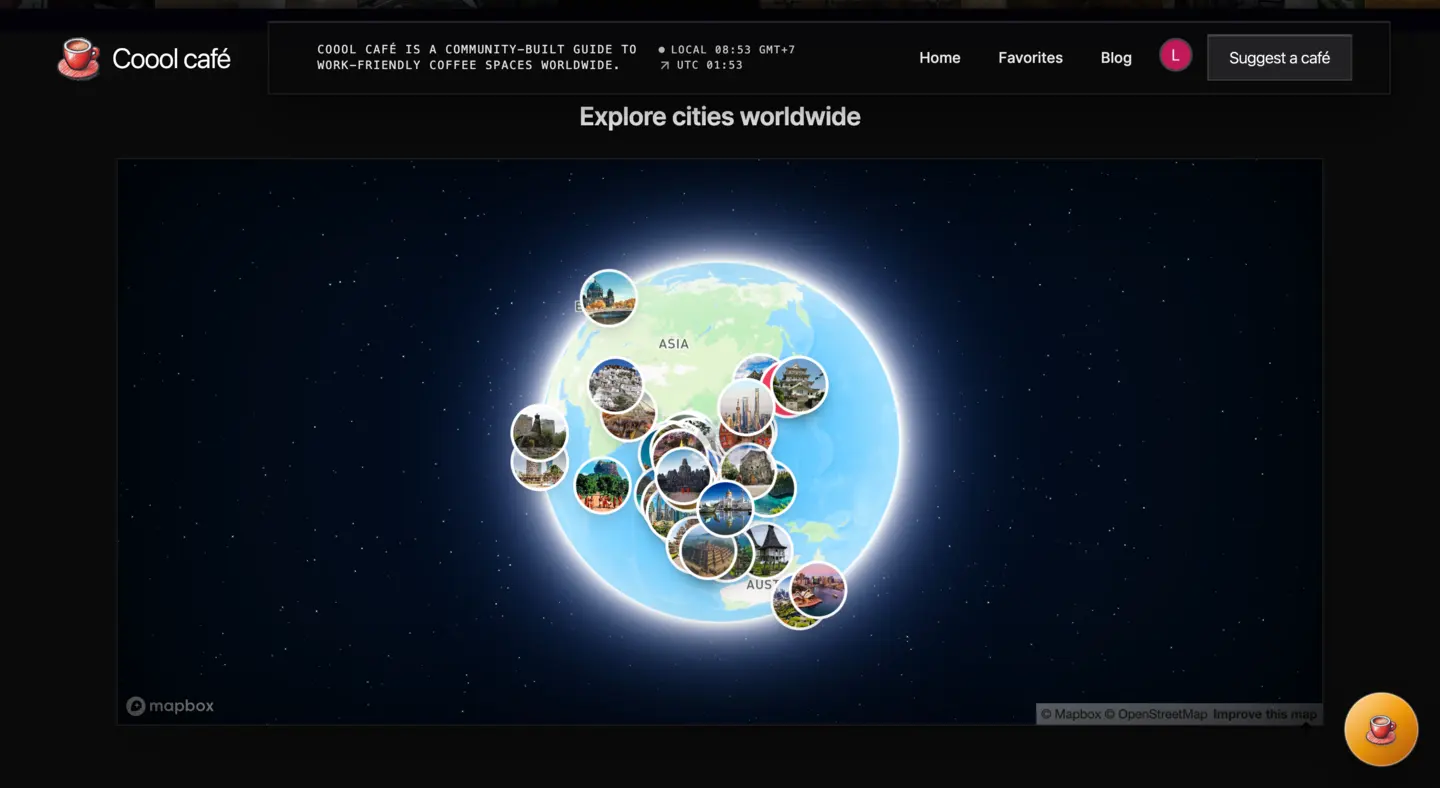This screenshot has width=1440, height=788.
Task: Open the user profile avatar labeled L
Action: click(x=1175, y=56)
